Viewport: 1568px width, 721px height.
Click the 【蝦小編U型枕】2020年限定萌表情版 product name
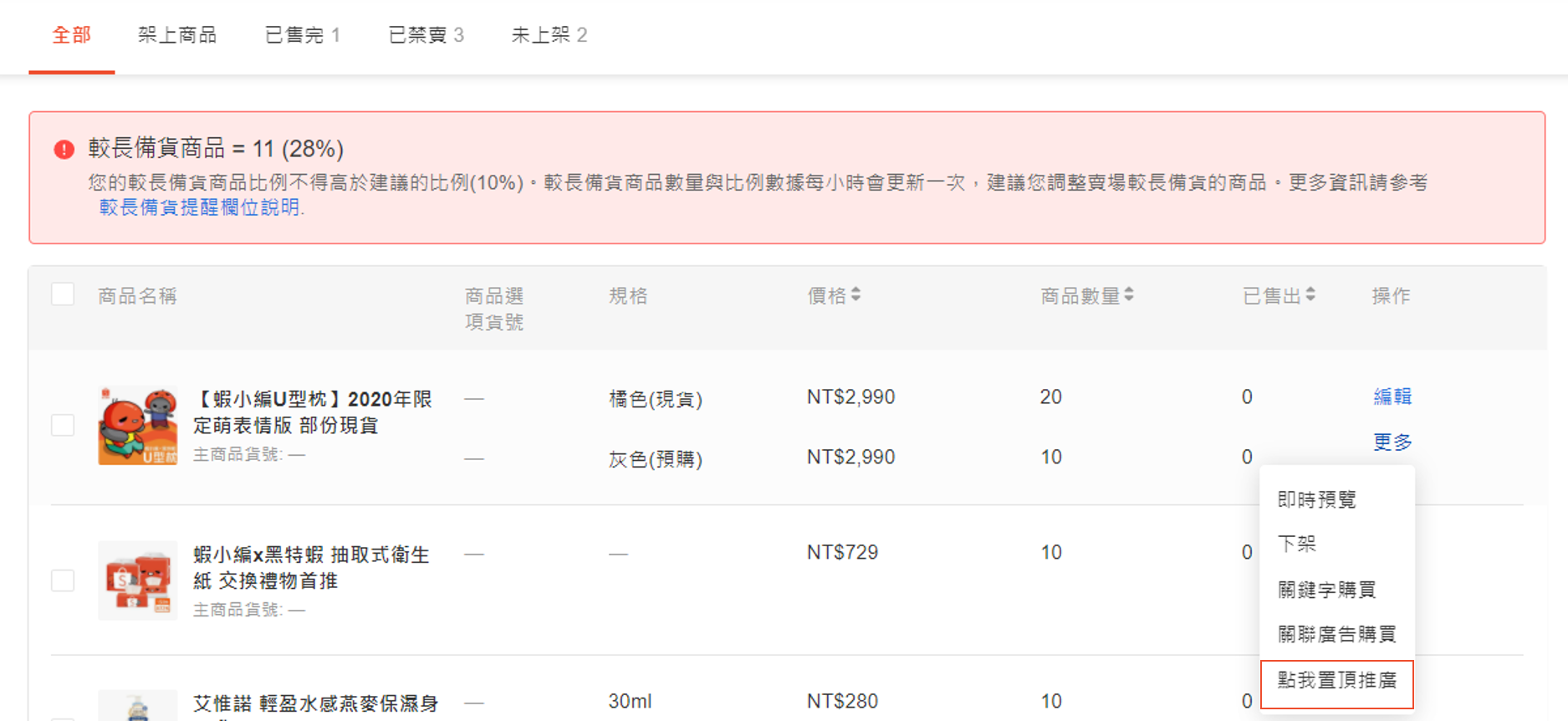coord(313,412)
